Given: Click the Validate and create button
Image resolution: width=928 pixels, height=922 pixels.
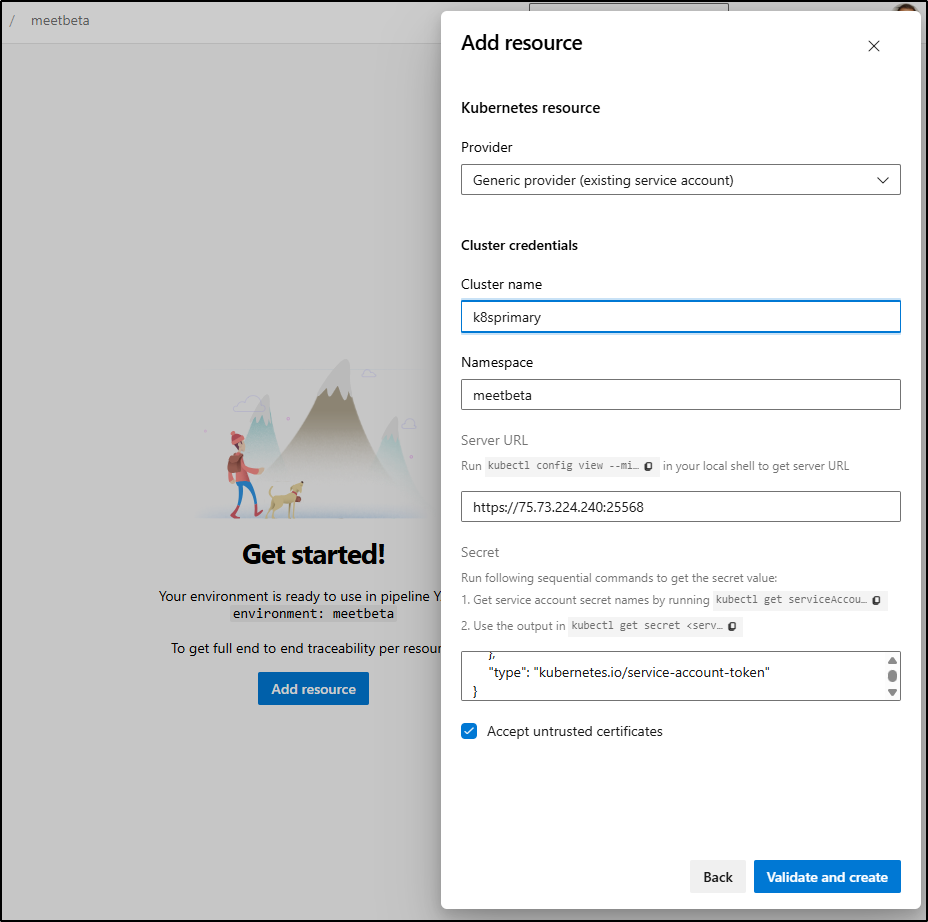Looking at the screenshot, I should 827,876.
